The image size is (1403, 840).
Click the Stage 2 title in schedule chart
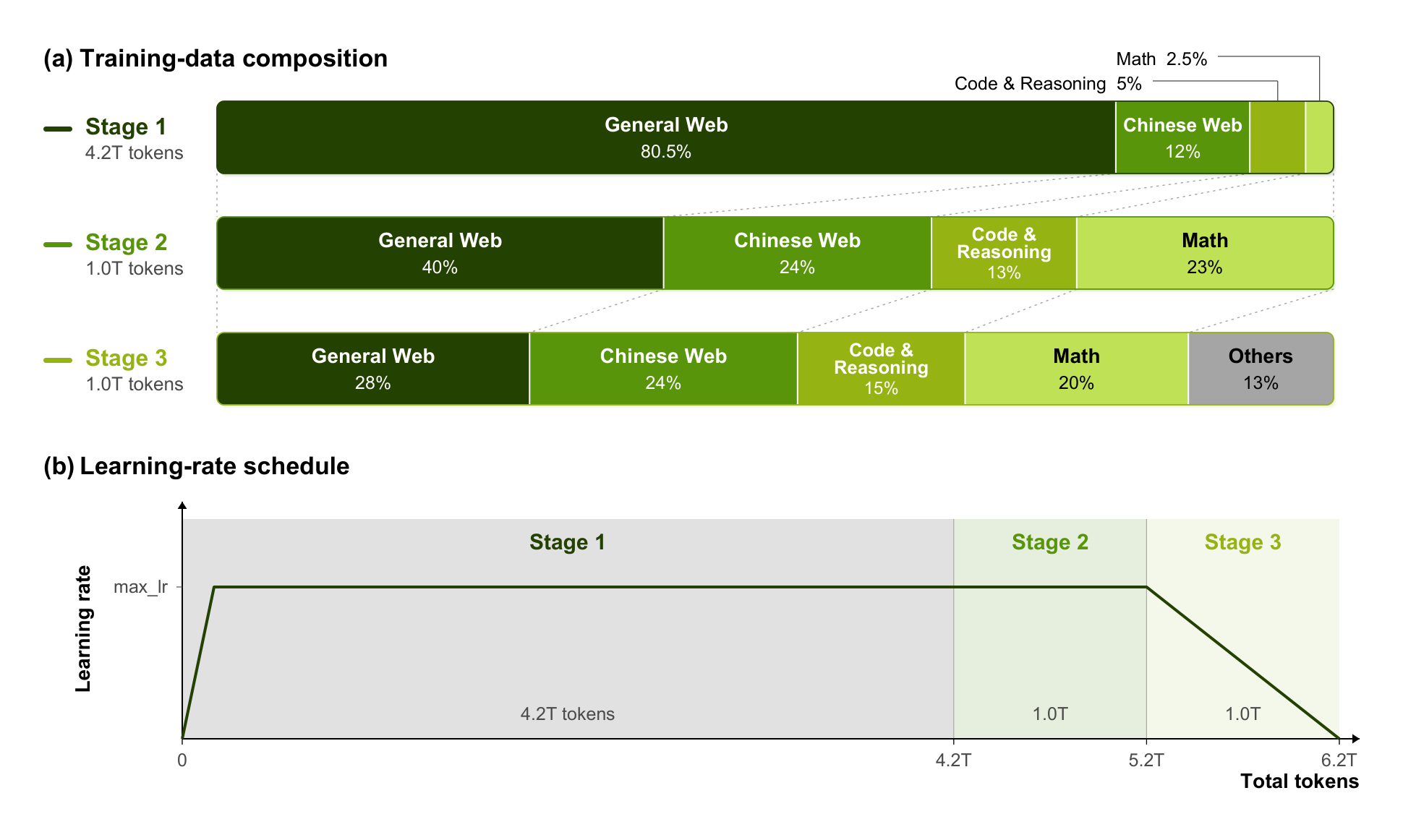1050,542
